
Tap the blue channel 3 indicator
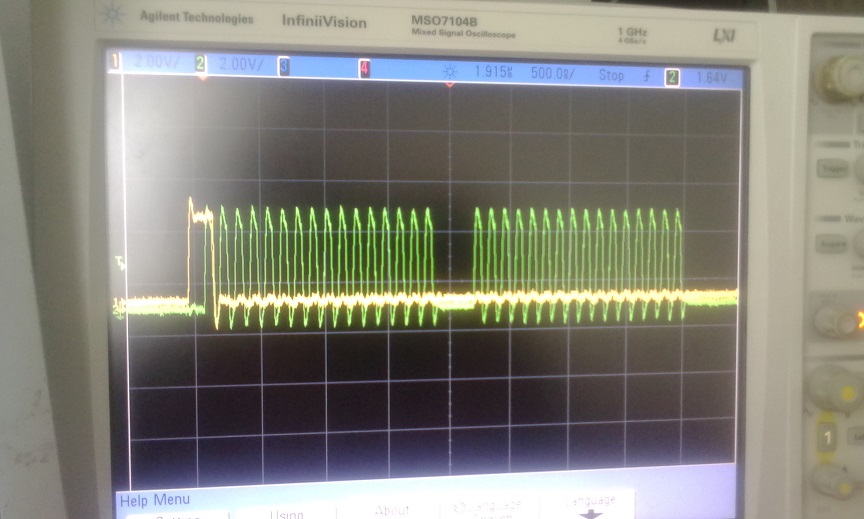(284, 66)
